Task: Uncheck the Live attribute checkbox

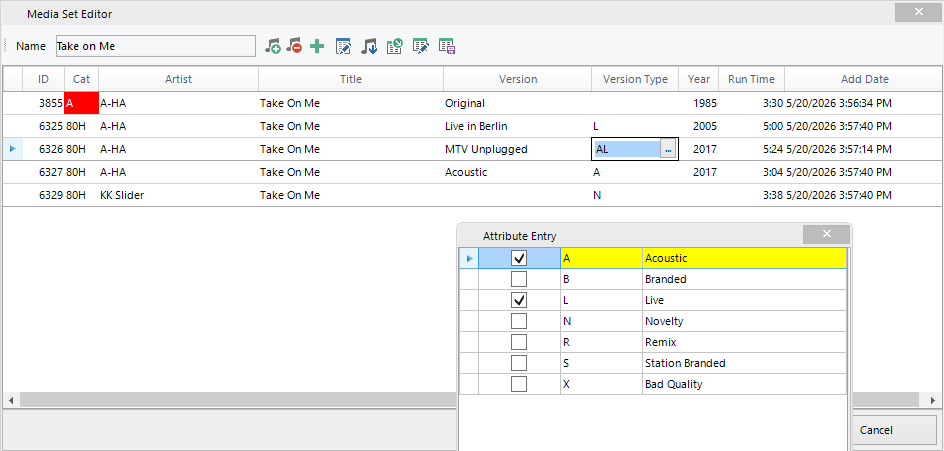Action: (x=519, y=300)
